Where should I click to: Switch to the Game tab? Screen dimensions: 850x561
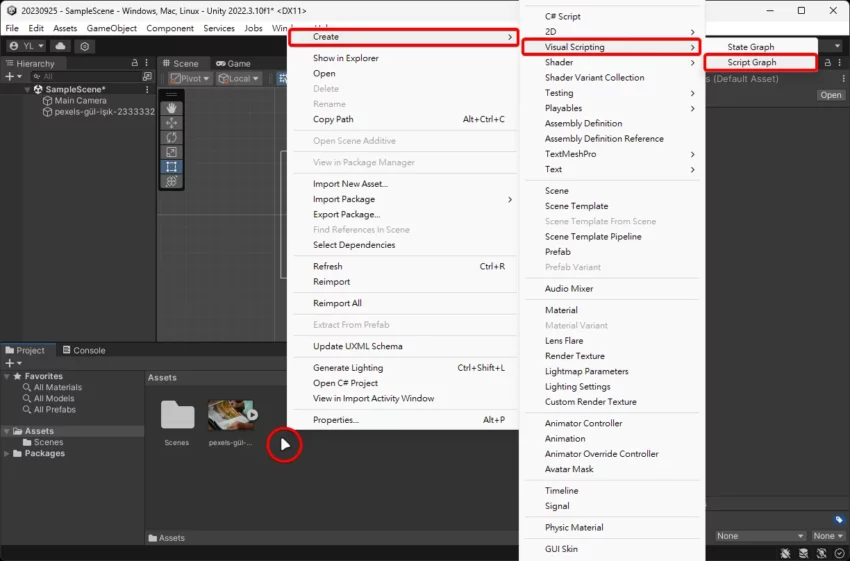[x=234, y=63]
